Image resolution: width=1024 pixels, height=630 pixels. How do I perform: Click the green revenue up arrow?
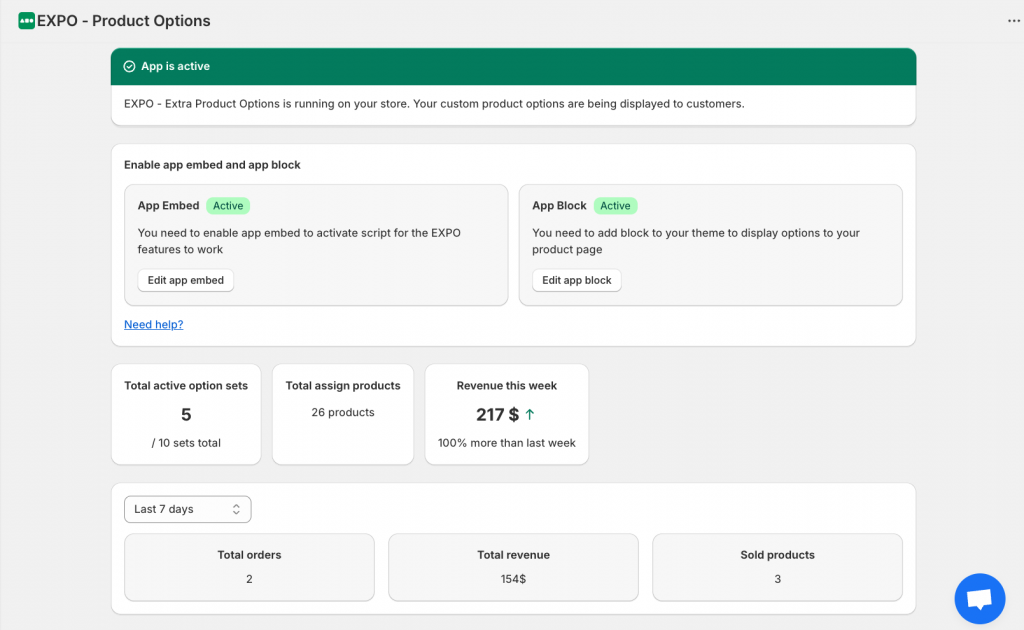(530, 414)
